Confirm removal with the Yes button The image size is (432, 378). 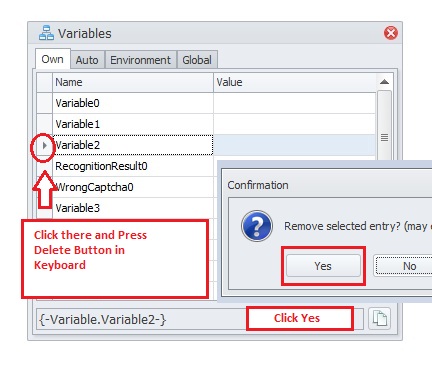click(323, 266)
